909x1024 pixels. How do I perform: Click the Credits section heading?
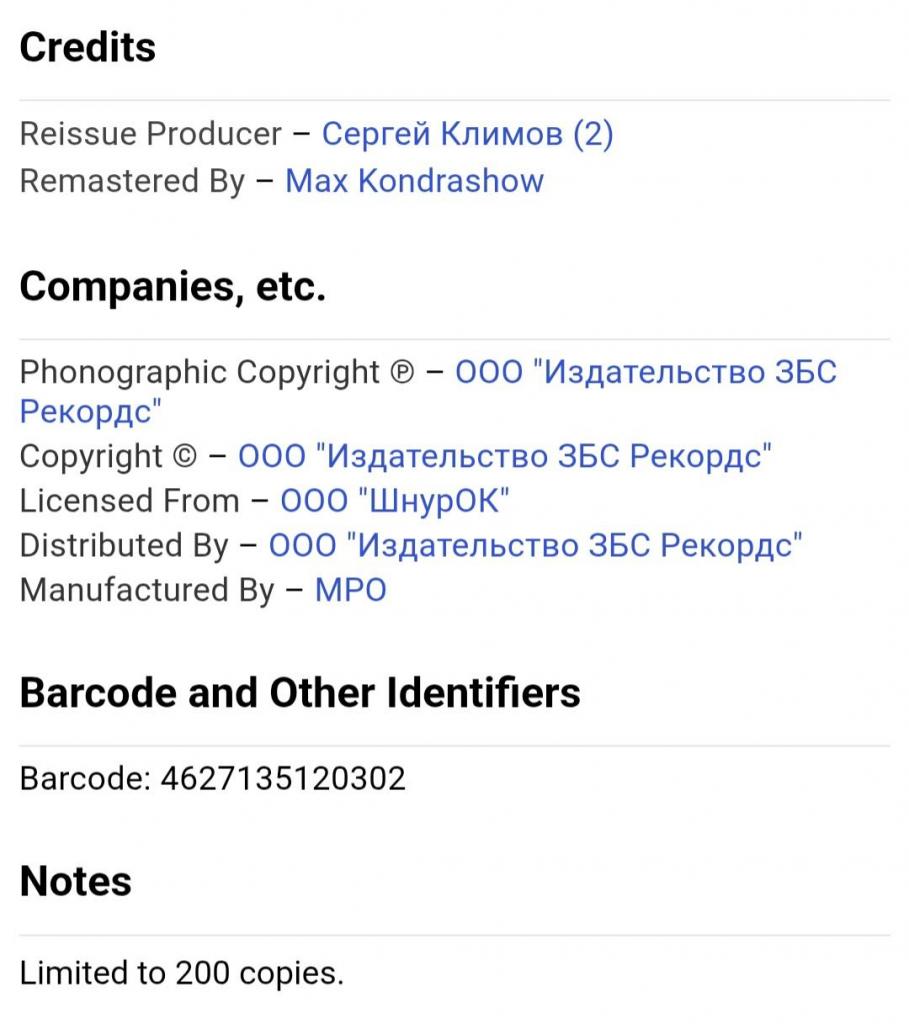pos(88,48)
